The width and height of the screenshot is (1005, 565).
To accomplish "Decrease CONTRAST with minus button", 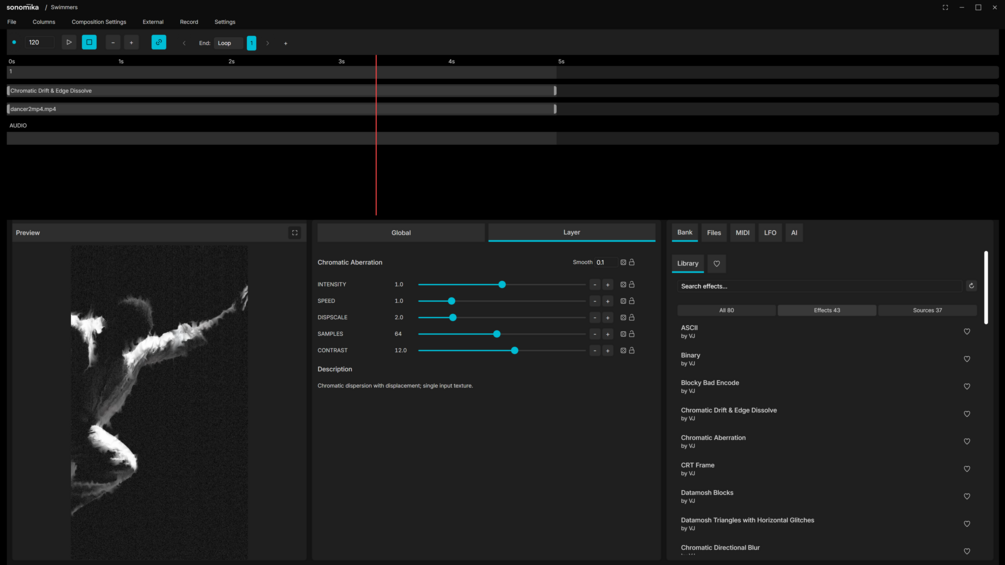I will [595, 350].
